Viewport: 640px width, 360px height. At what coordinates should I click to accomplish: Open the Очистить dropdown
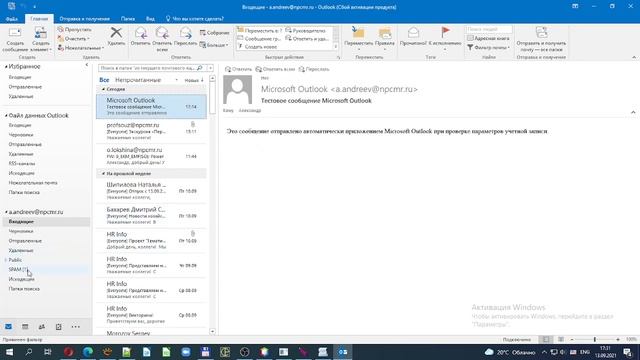73,38
